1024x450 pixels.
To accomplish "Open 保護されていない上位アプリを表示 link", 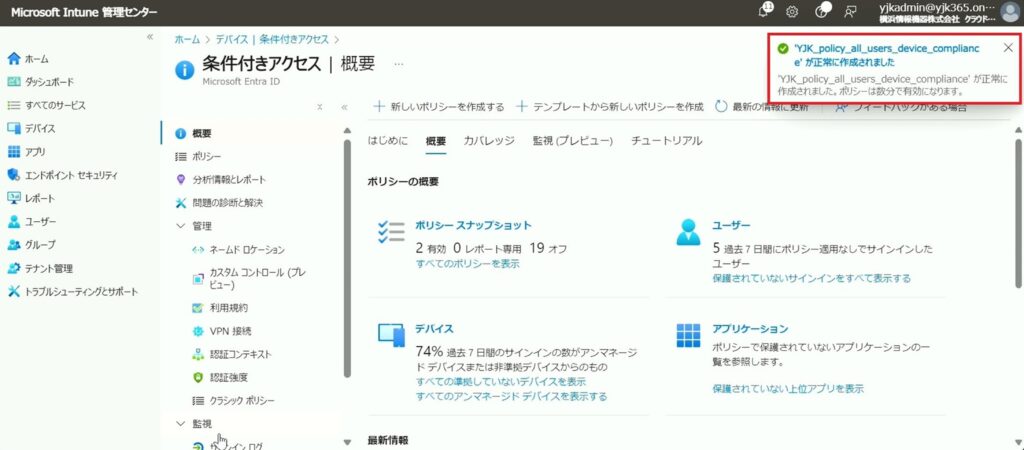I will coord(788,389).
